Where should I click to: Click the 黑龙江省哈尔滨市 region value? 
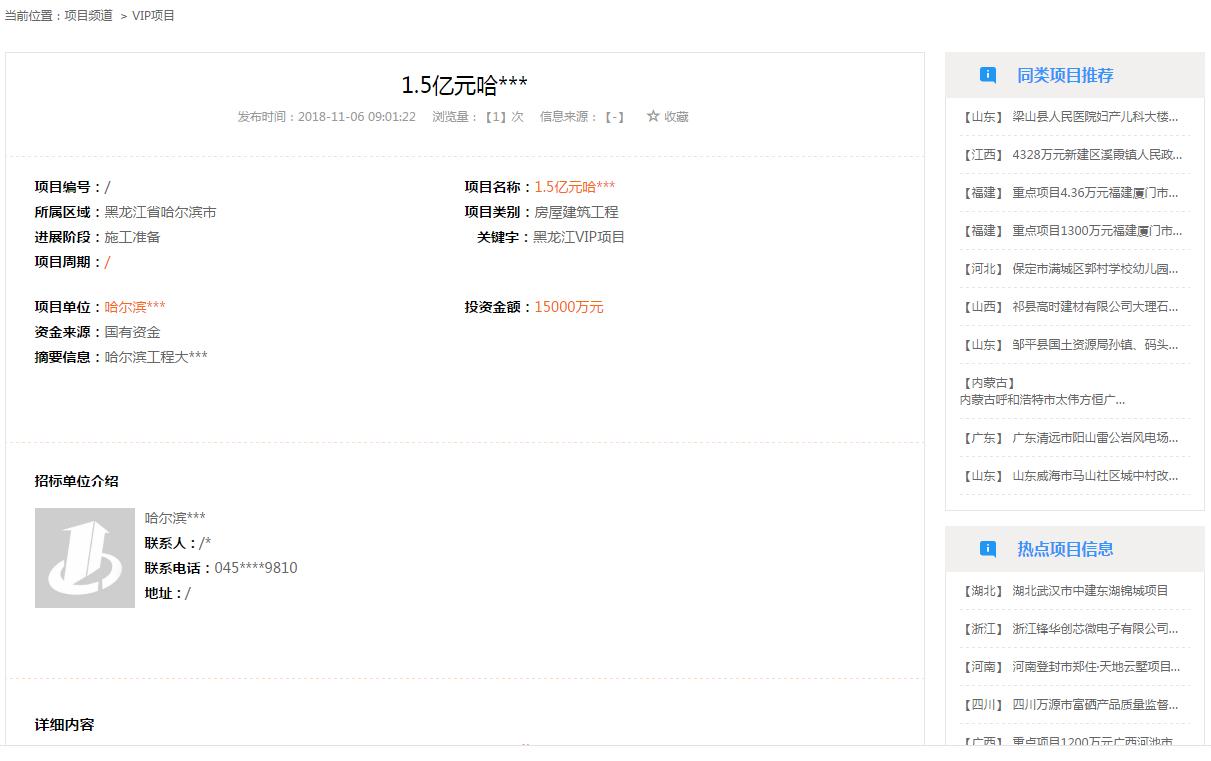click(160, 211)
